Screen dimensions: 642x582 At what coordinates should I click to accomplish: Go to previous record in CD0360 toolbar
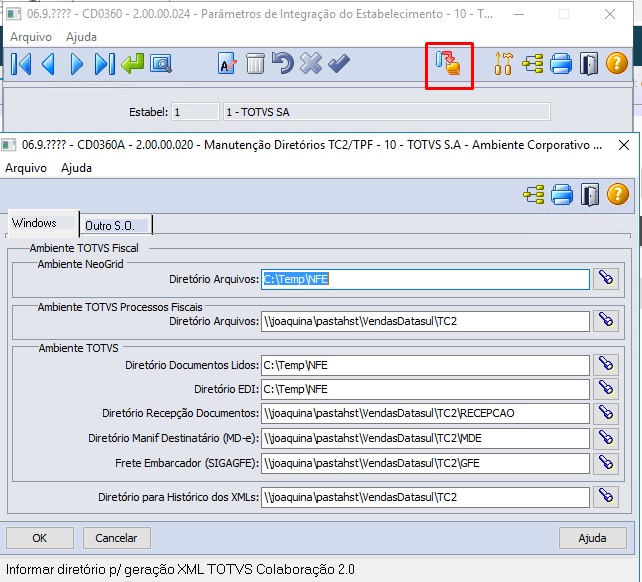point(49,64)
